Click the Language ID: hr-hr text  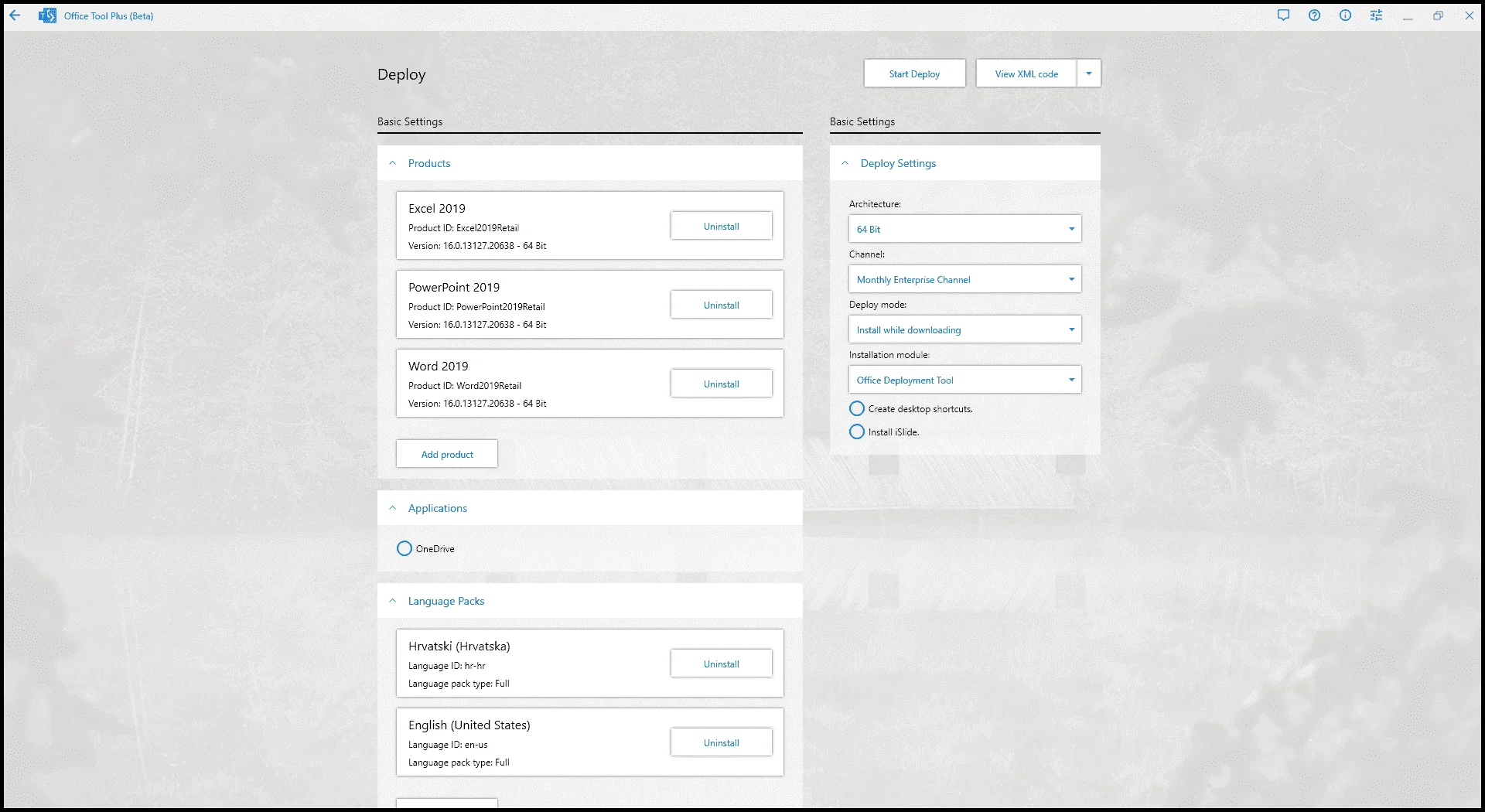point(447,666)
